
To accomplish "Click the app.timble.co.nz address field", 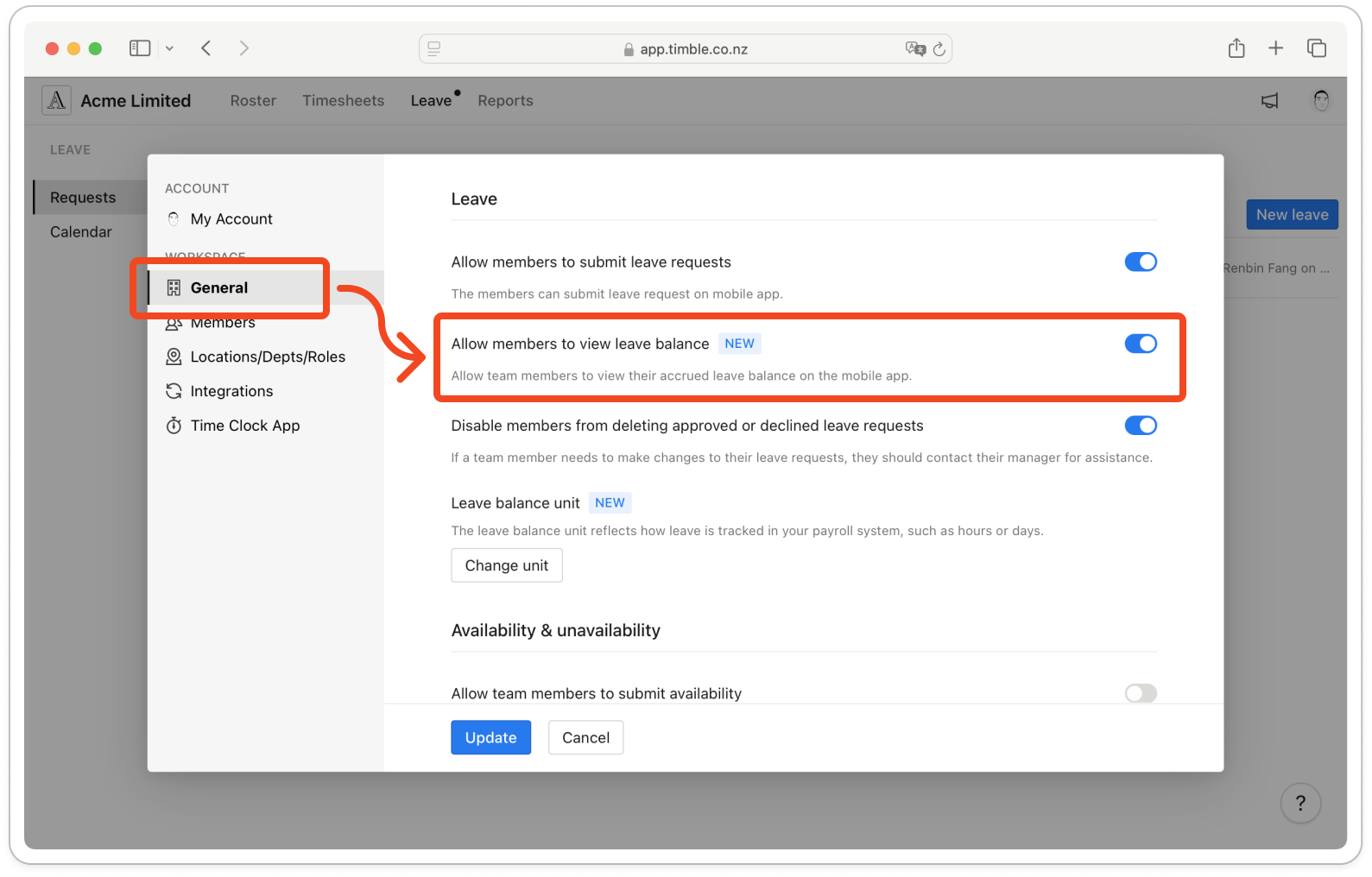I will (x=685, y=49).
